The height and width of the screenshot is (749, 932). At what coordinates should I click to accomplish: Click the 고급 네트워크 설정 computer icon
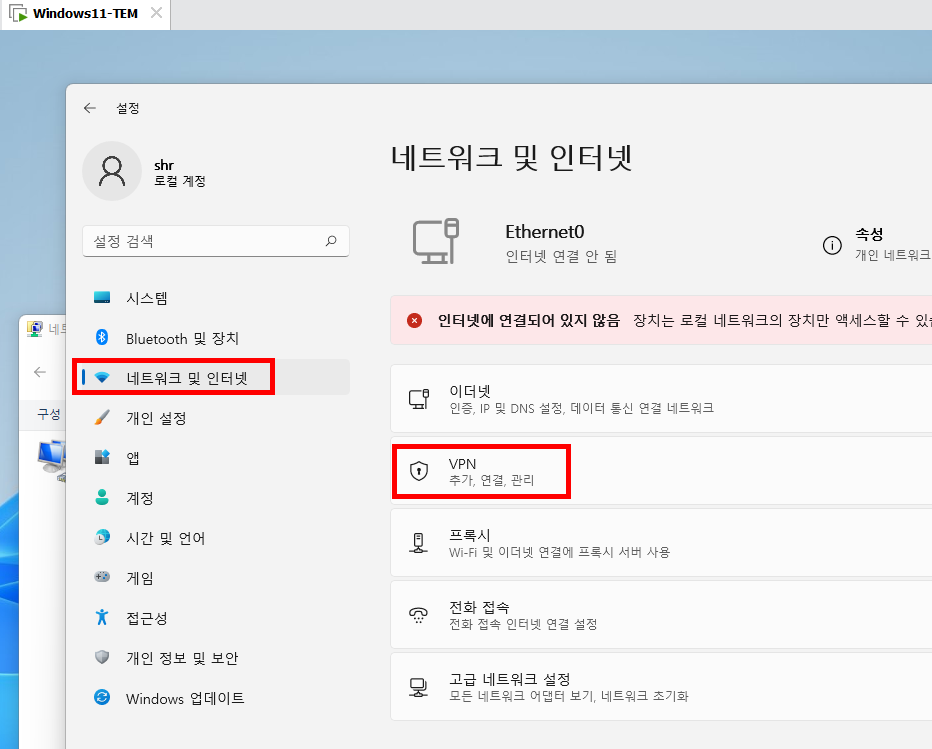pos(418,687)
